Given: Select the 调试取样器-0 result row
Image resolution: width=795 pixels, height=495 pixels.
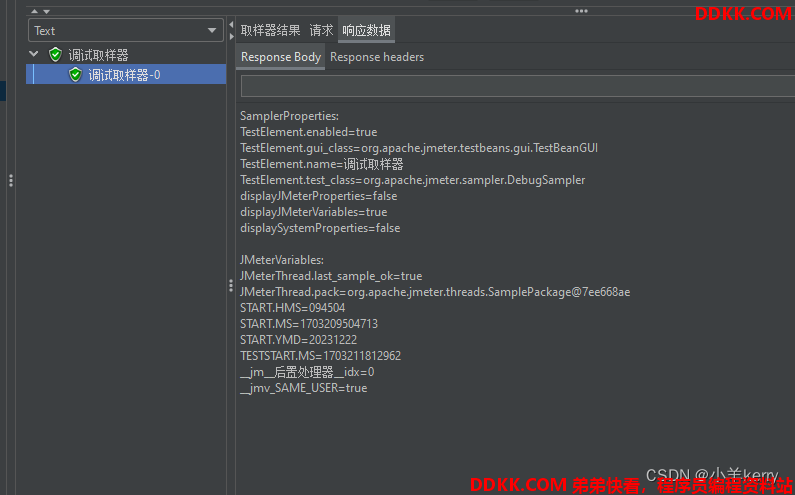Looking at the screenshot, I should coord(126,75).
